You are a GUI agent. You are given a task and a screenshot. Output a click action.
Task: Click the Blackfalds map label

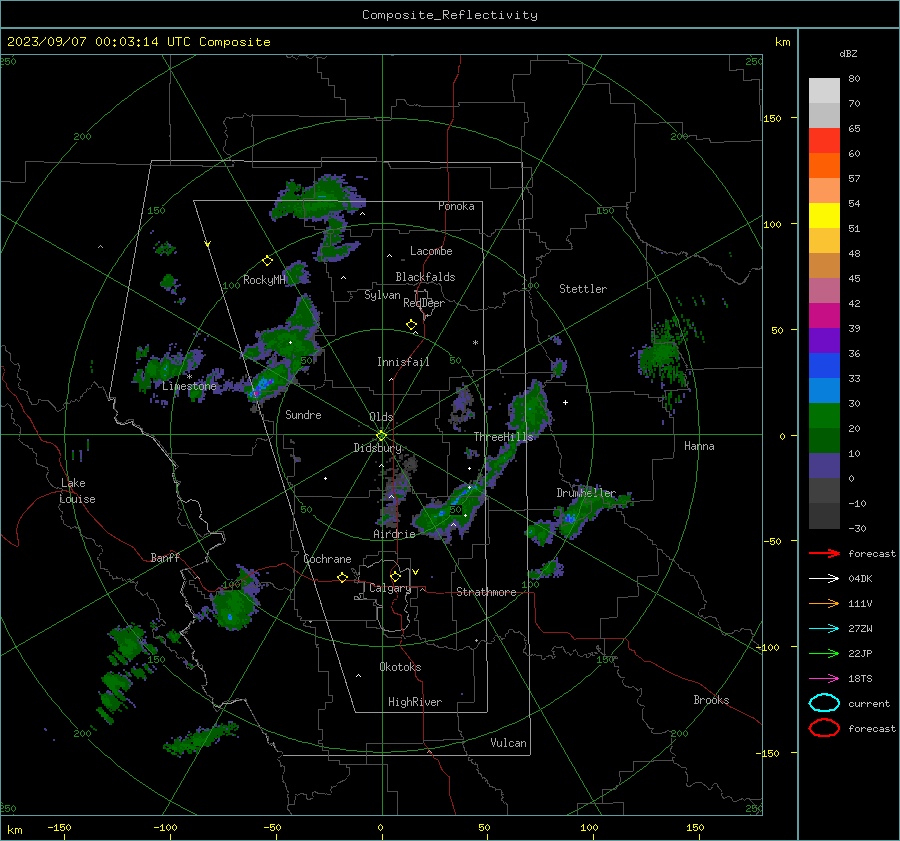tap(425, 277)
